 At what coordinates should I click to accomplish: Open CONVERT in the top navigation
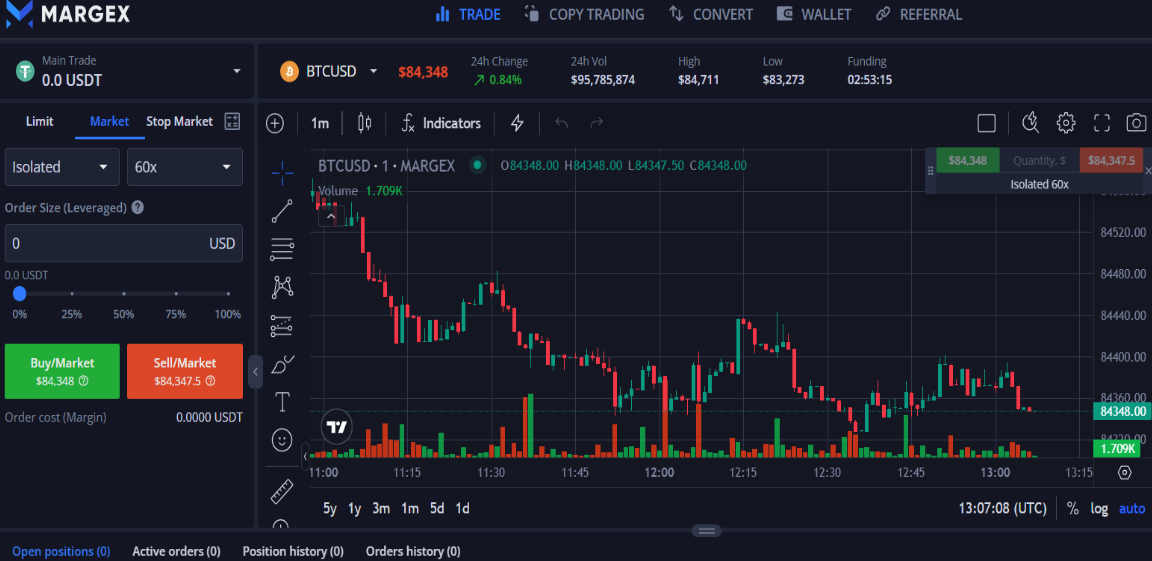(711, 14)
